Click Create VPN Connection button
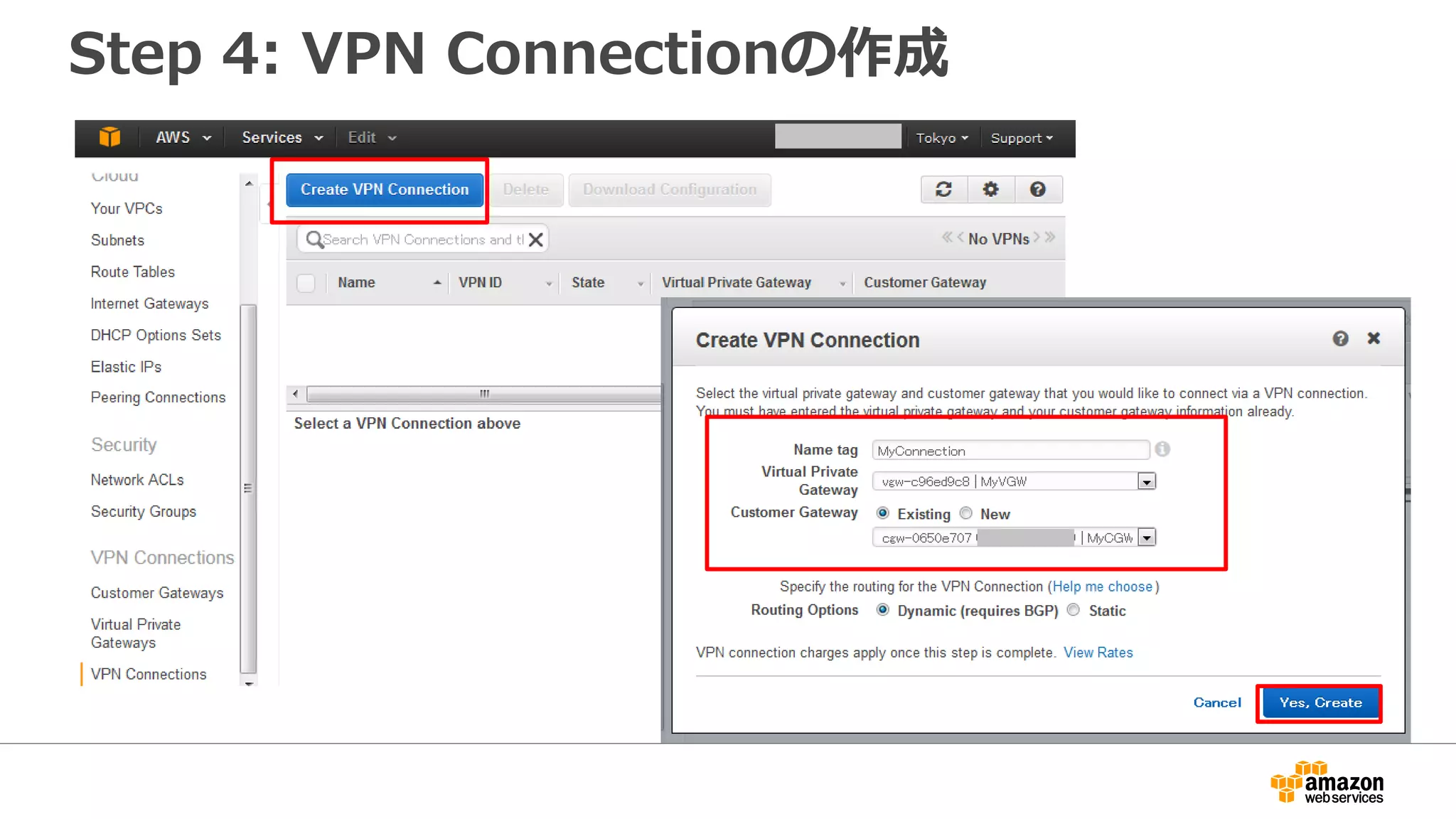Screen dimensions: 1456x819 coord(385,190)
